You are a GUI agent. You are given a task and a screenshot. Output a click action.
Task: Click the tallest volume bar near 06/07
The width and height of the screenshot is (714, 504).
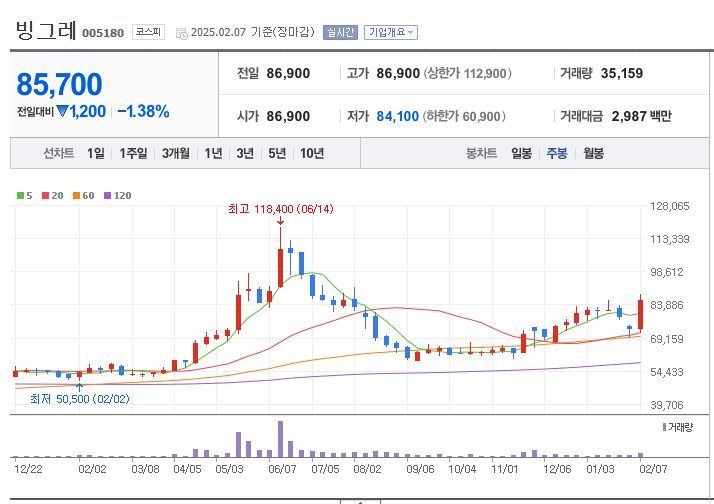[280, 439]
